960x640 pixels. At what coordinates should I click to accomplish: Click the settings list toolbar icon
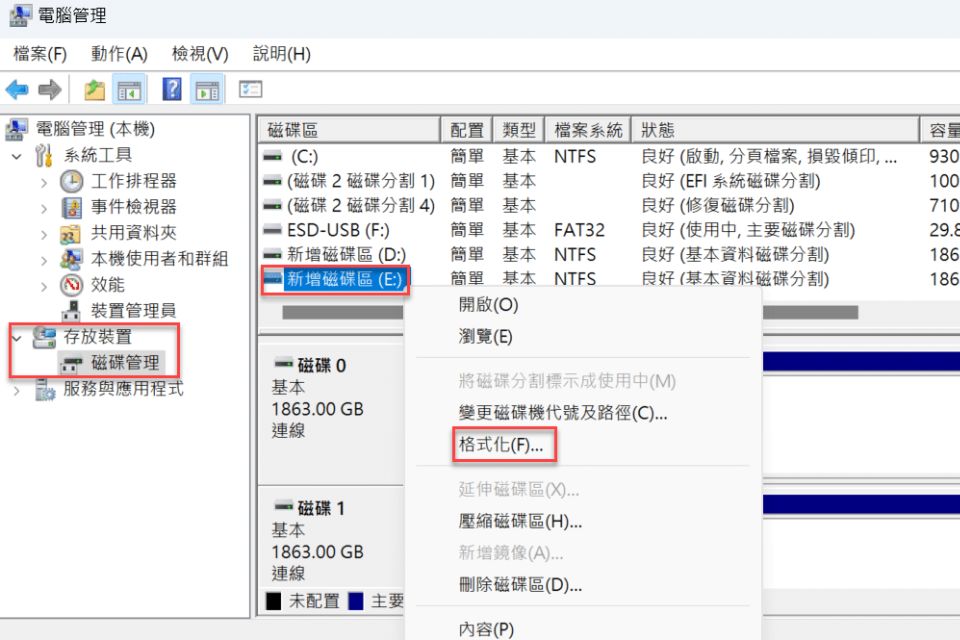[x=250, y=89]
